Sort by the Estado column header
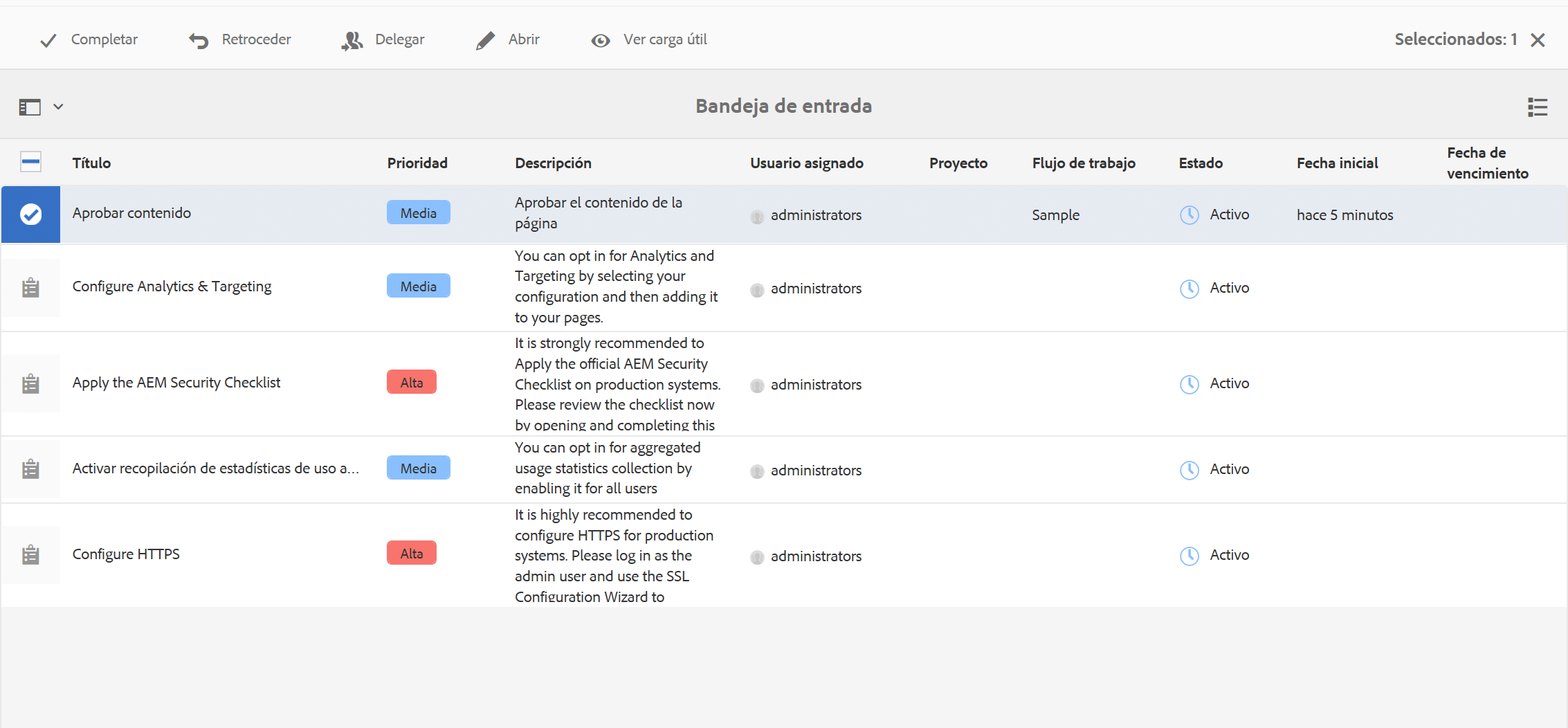 coord(1201,163)
